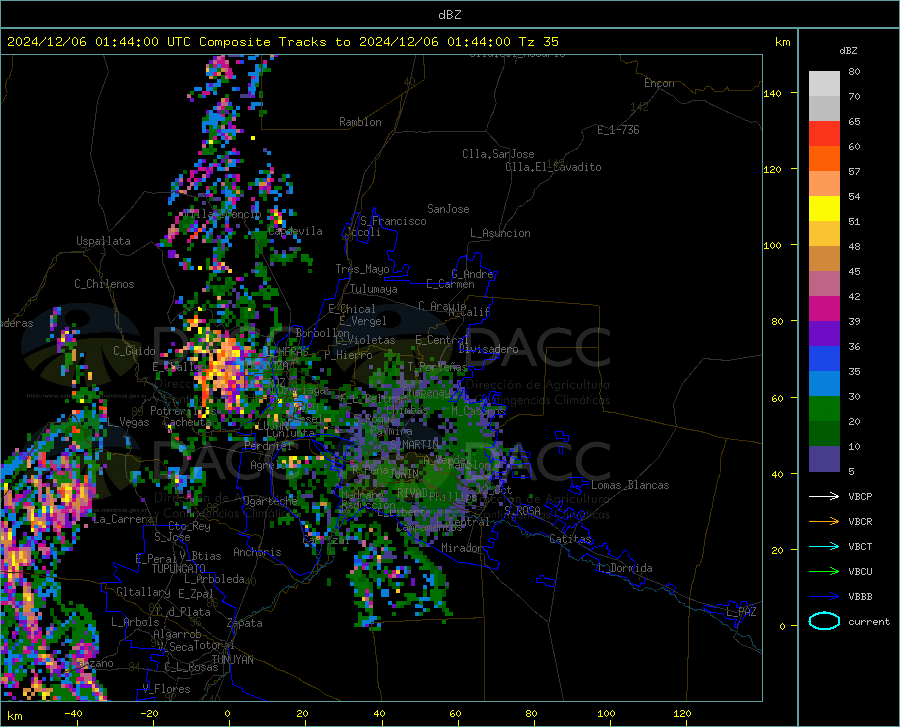Click the Tres_Mayo map label
The width and height of the screenshot is (900, 727).
pos(362,269)
